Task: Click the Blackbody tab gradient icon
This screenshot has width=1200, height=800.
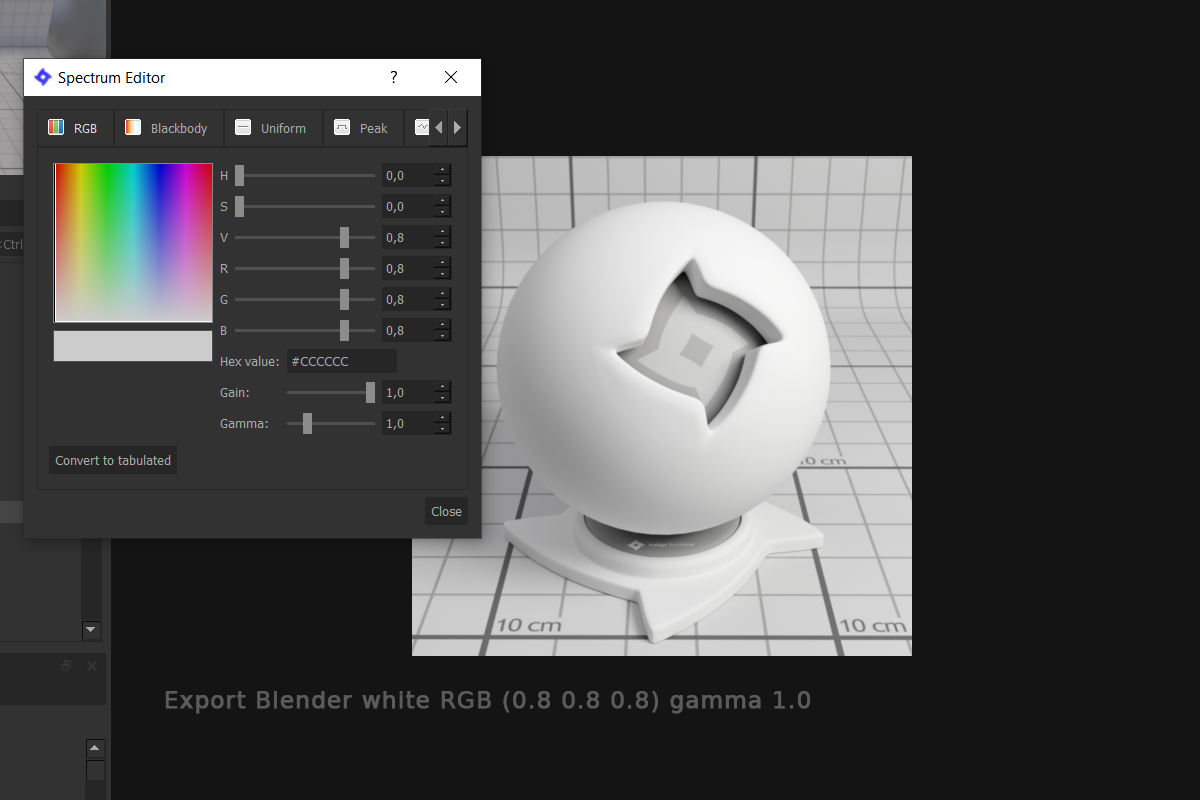Action: pos(133,128)
